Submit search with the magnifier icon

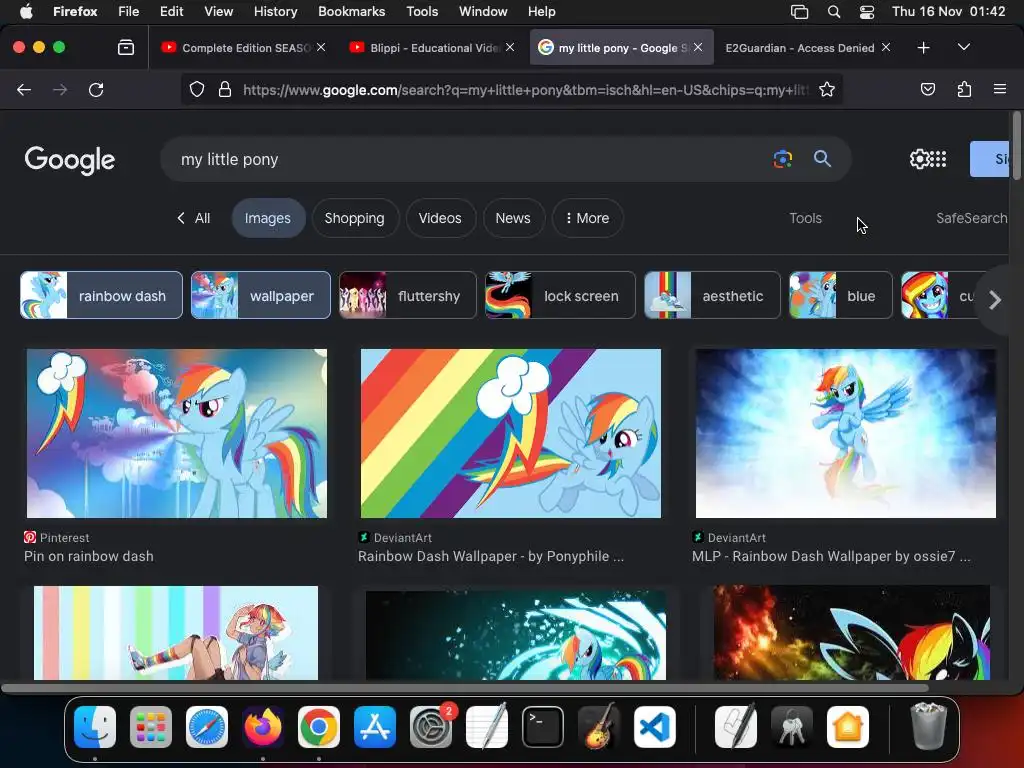[x=822, y=159]
